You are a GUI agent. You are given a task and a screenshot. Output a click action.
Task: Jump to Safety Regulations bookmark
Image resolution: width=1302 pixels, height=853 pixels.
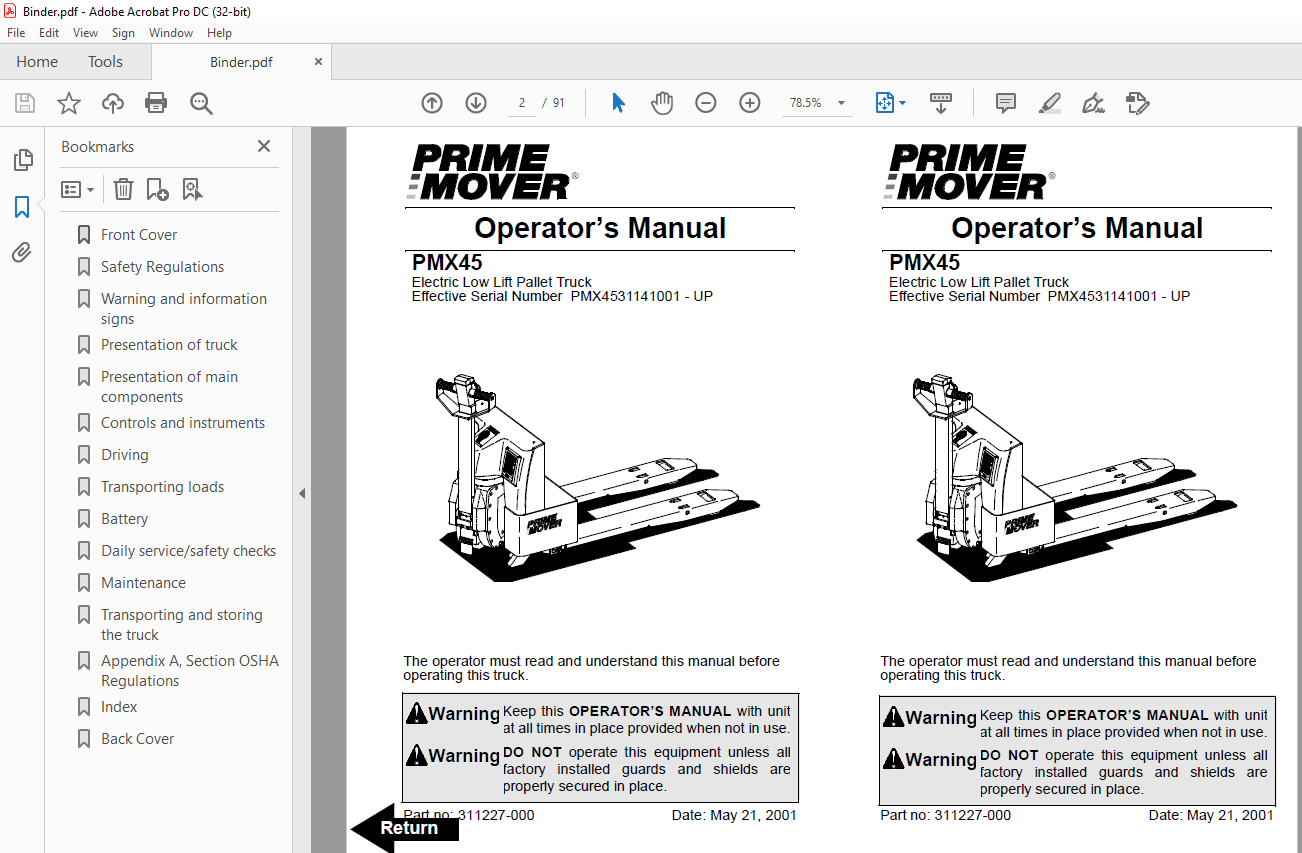click(162, 267)
